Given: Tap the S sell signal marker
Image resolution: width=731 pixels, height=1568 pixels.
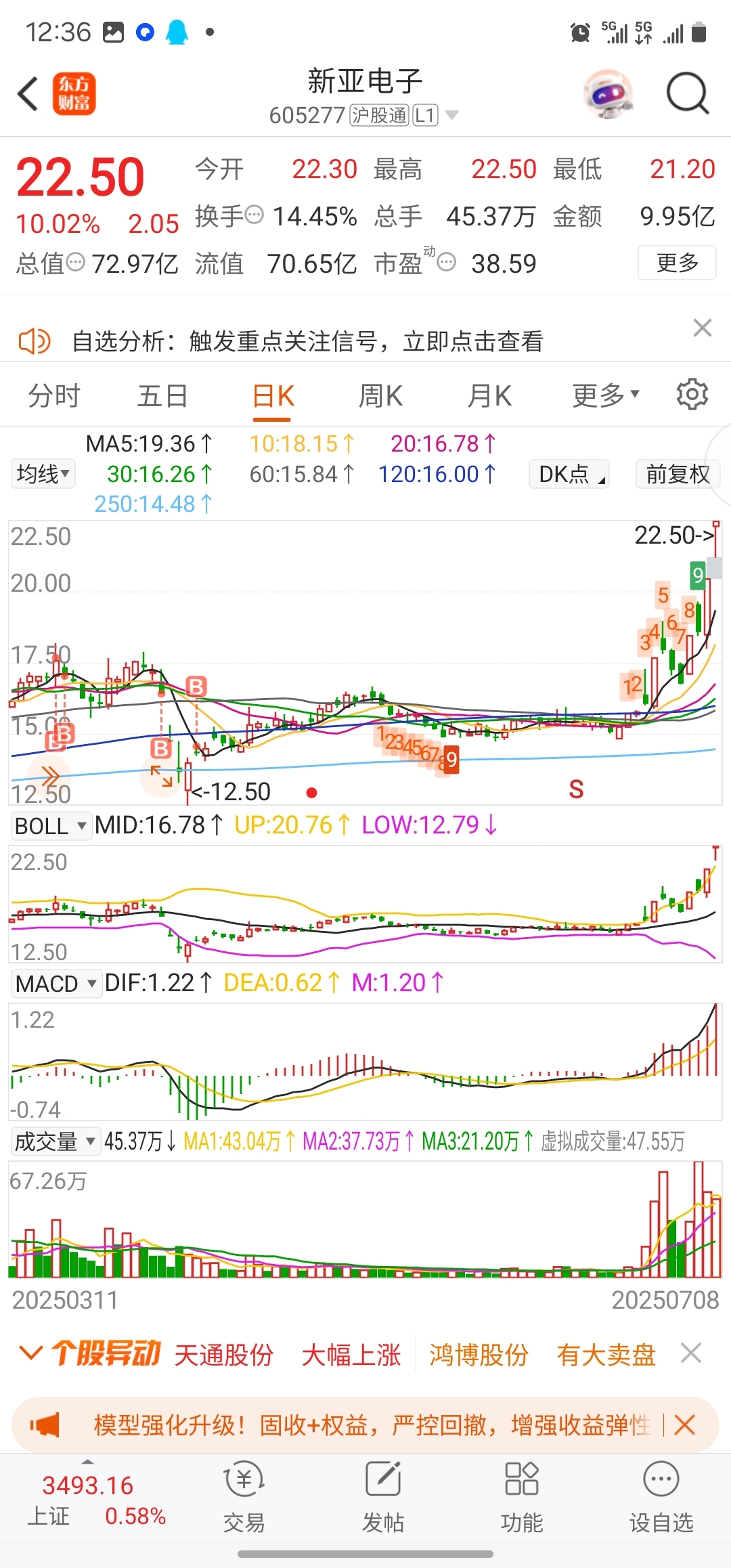Looking at the screenshot, I should point(576,789).
